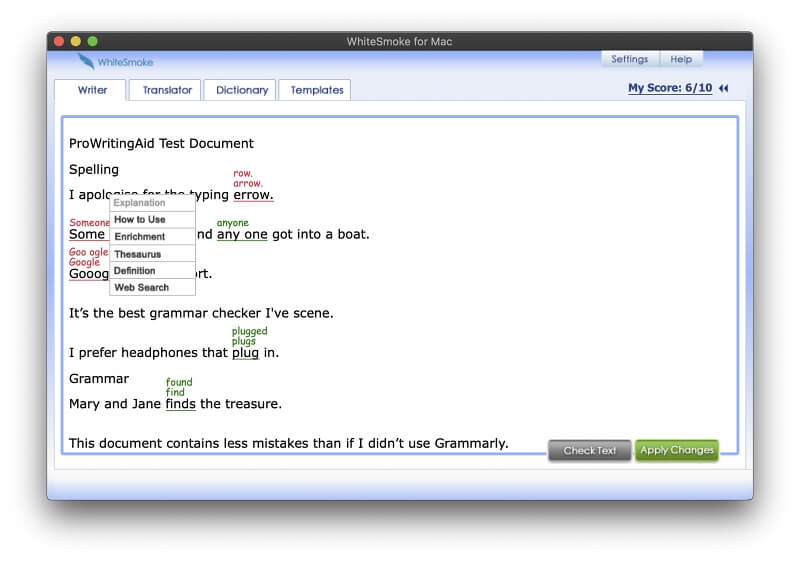Close the WhiteSmoke window with red button

point(59,41)
